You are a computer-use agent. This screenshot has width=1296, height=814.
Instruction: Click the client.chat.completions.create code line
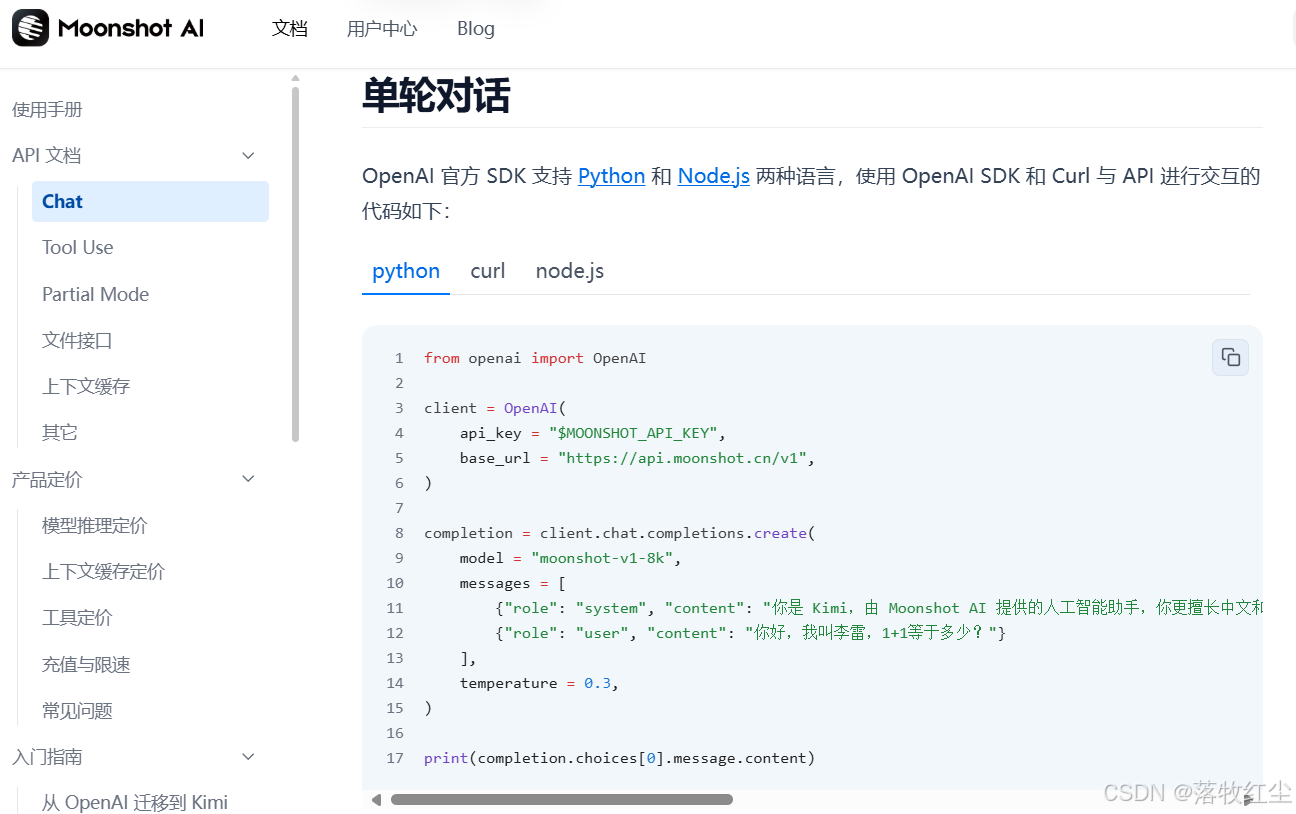pyautogui.click(x=620, y=533)
